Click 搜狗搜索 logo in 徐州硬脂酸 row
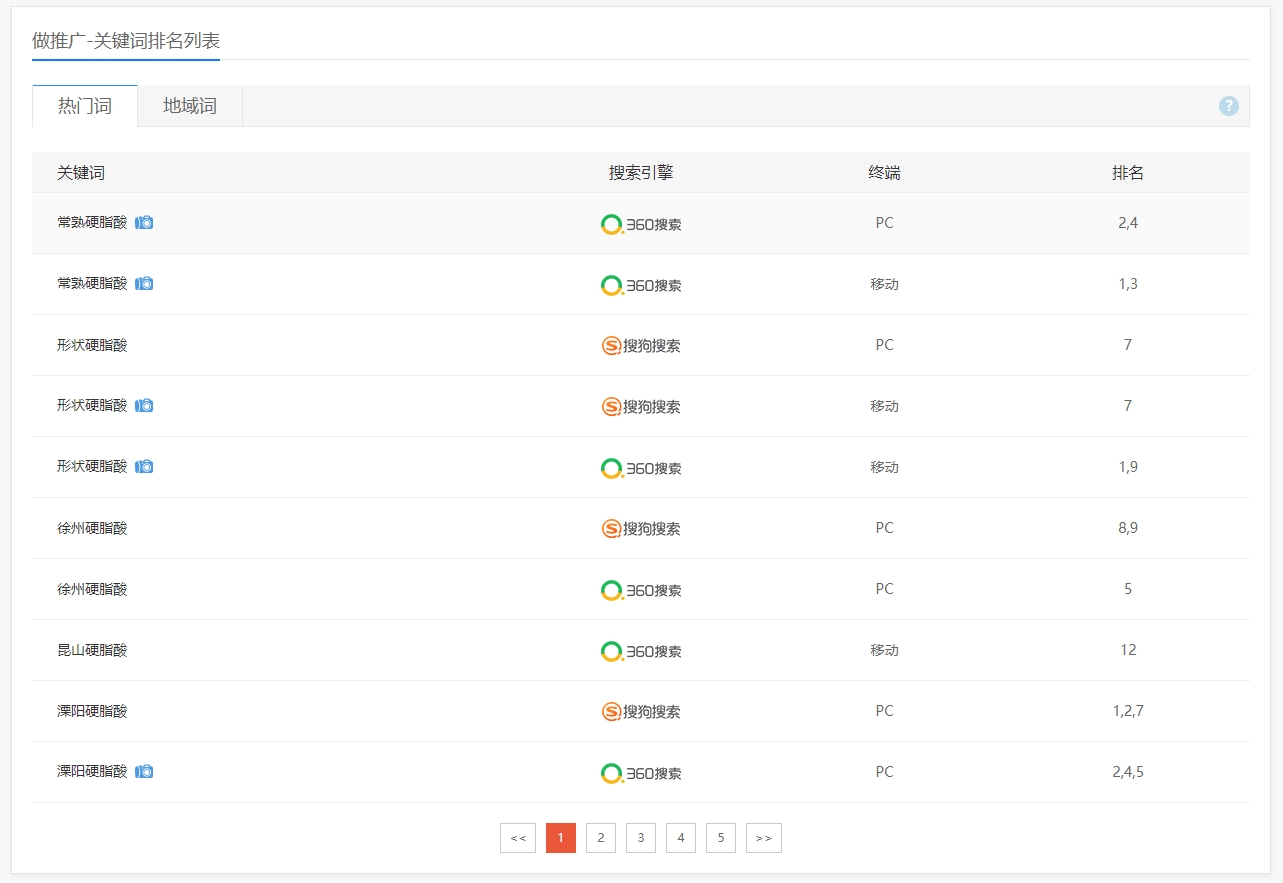This screenshot has width=1283, height=883. [x=641, y=528]
